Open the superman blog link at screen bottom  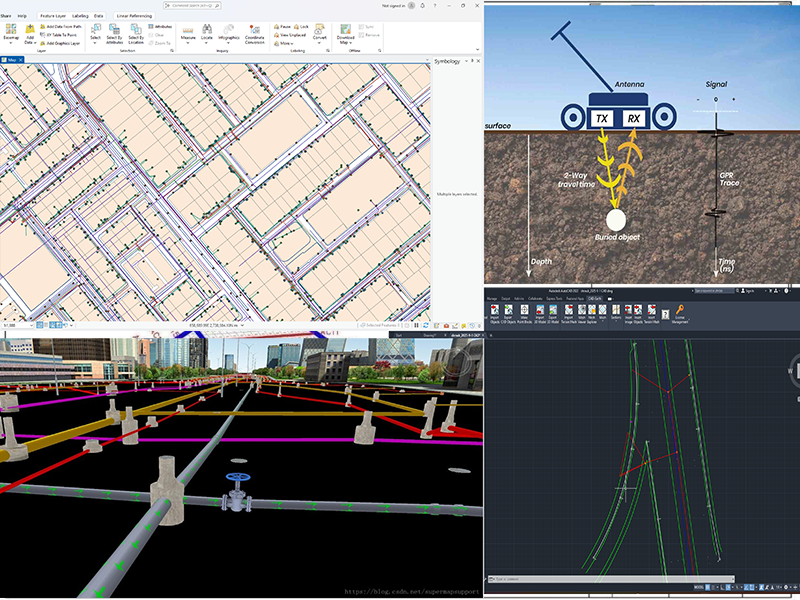pos(410,590)
